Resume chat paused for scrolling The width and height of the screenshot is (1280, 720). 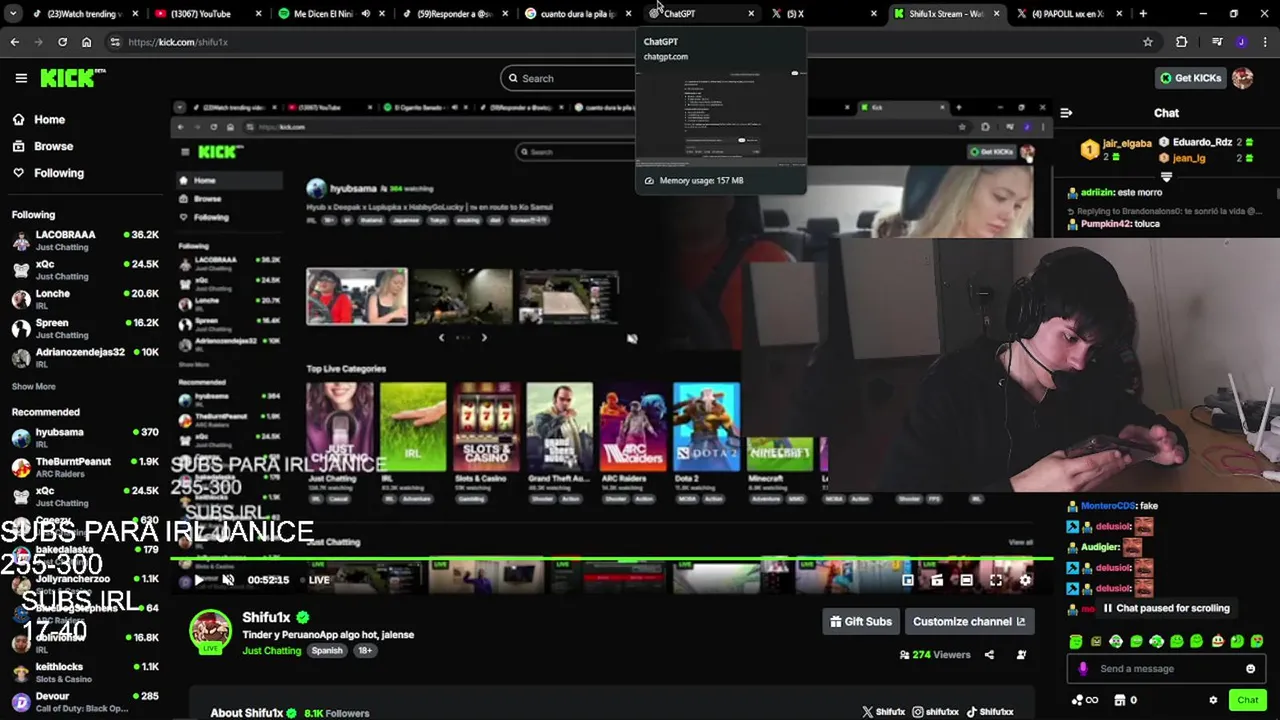click(1166, 608)
